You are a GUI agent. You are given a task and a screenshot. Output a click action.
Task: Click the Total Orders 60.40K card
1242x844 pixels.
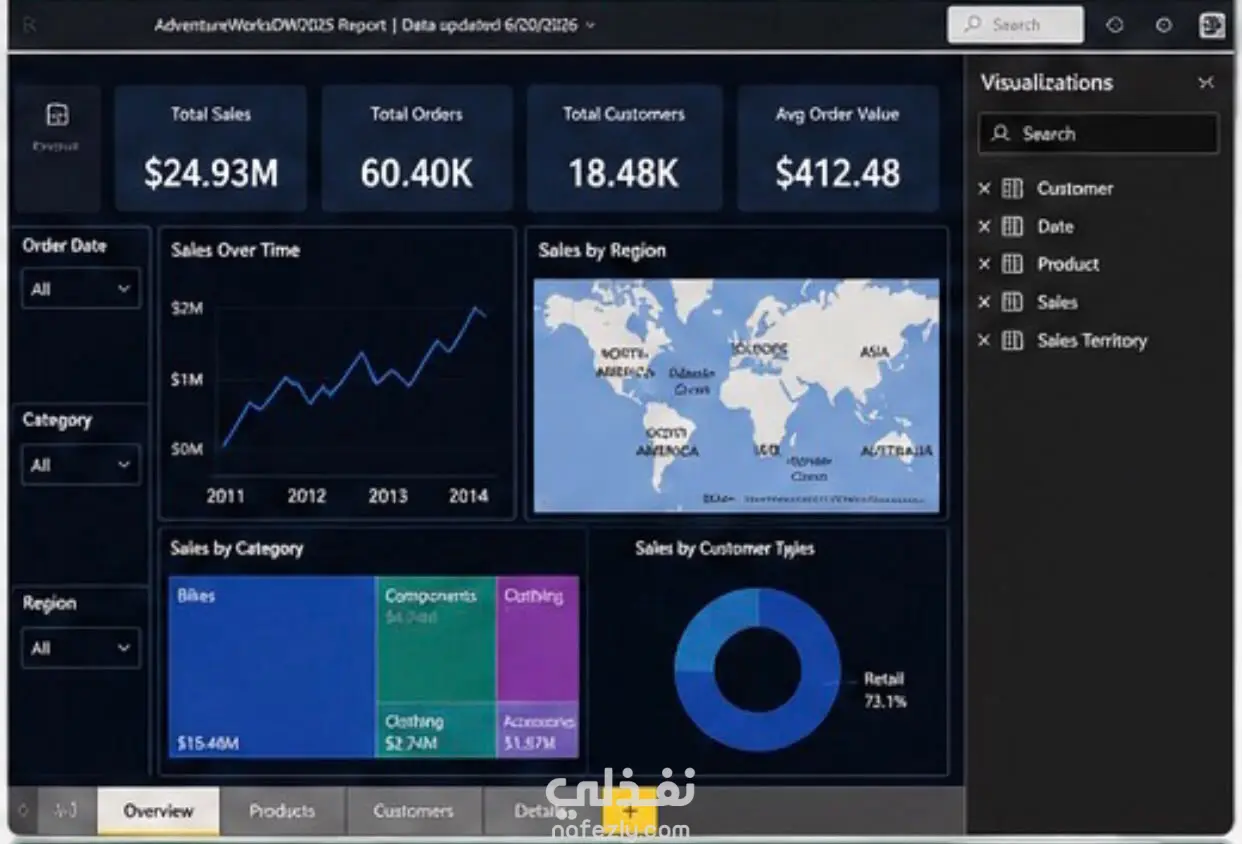pos(417,148)
